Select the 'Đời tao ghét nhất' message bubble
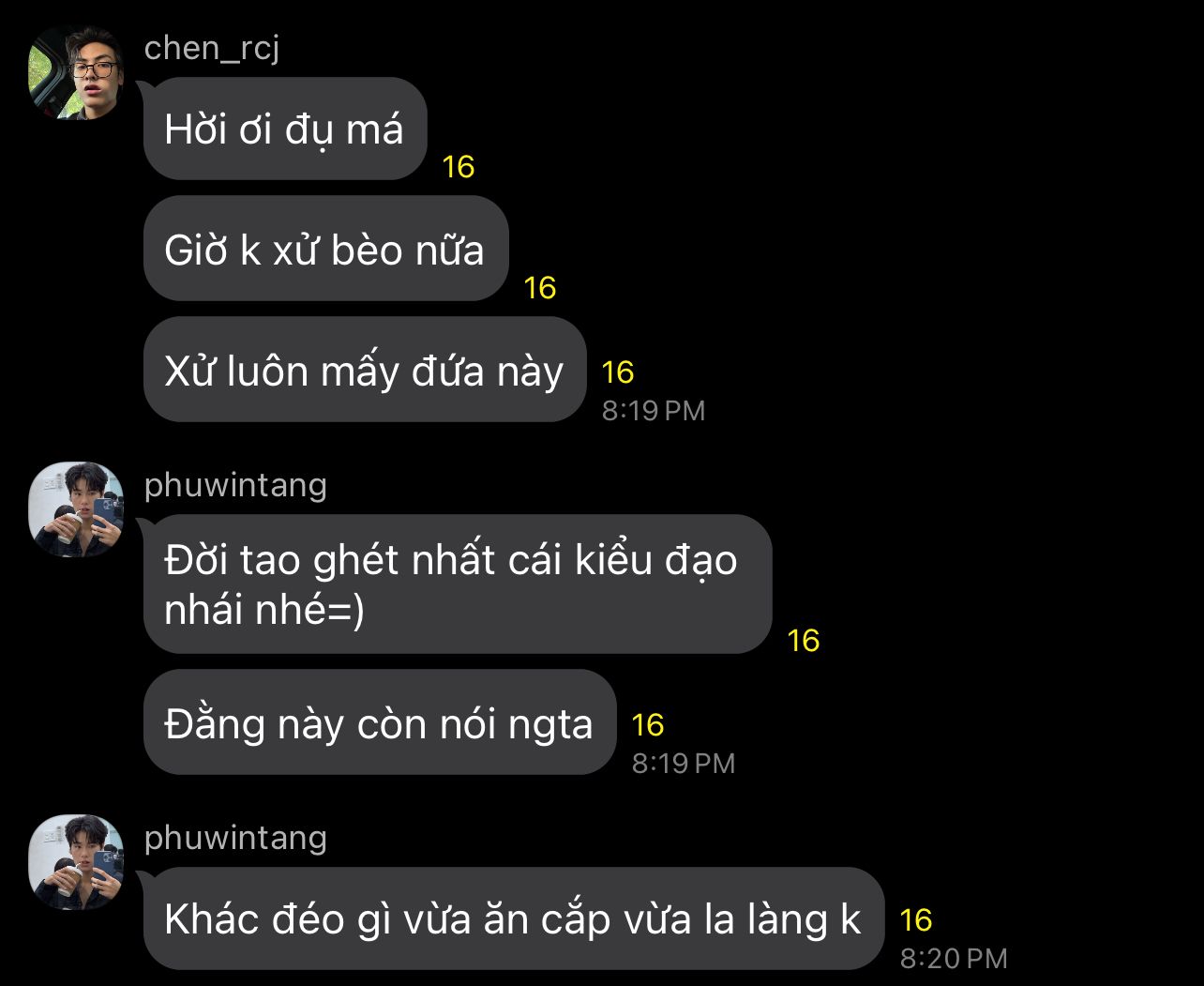This screenshot has width=1204, height=986. pyautogui.click(x=458, y=584)
